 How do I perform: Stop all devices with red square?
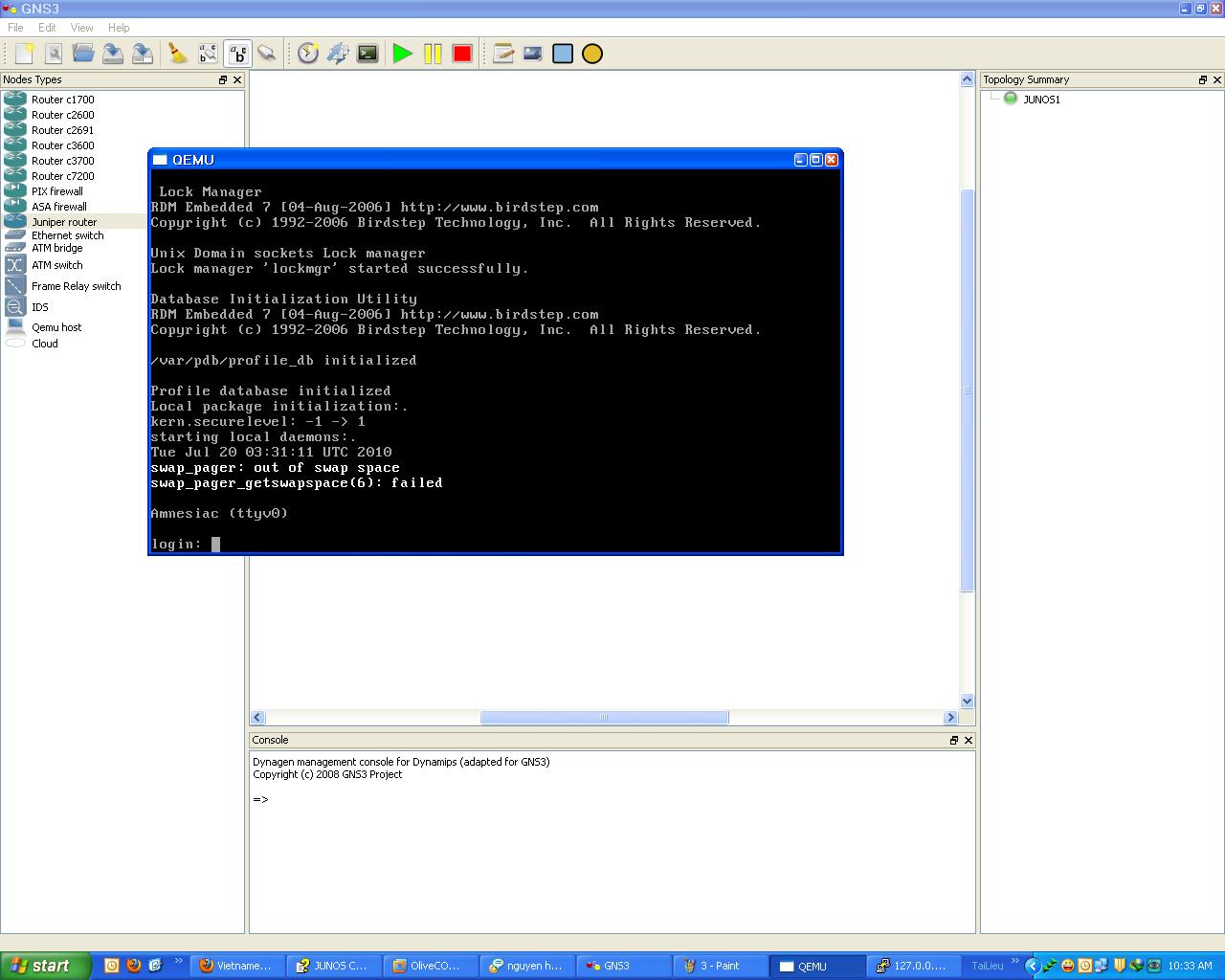pyautogui.click(x=462, y=54)
